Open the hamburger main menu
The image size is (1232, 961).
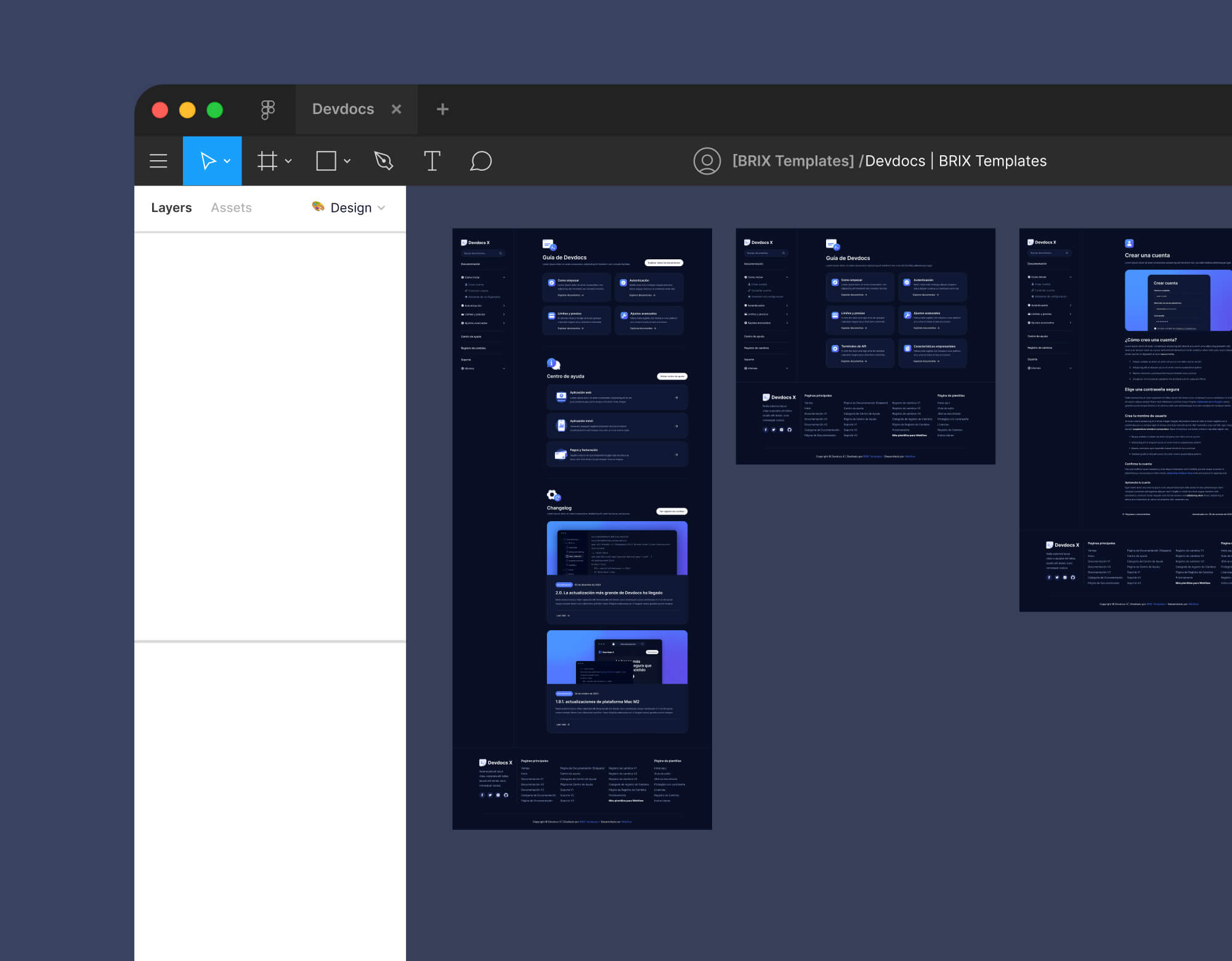(x=158, y=161)
